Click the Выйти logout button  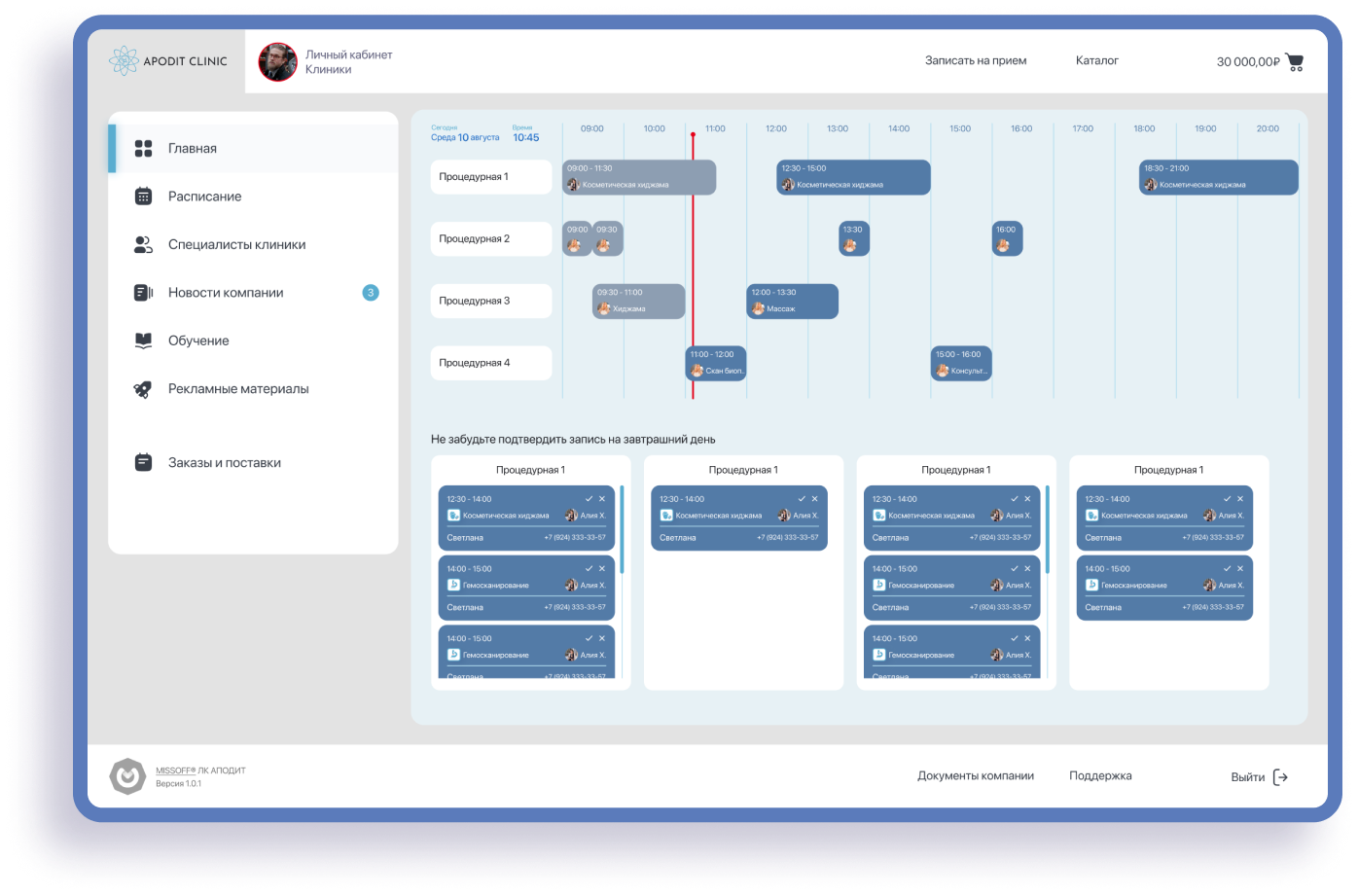pos(1259,777)
